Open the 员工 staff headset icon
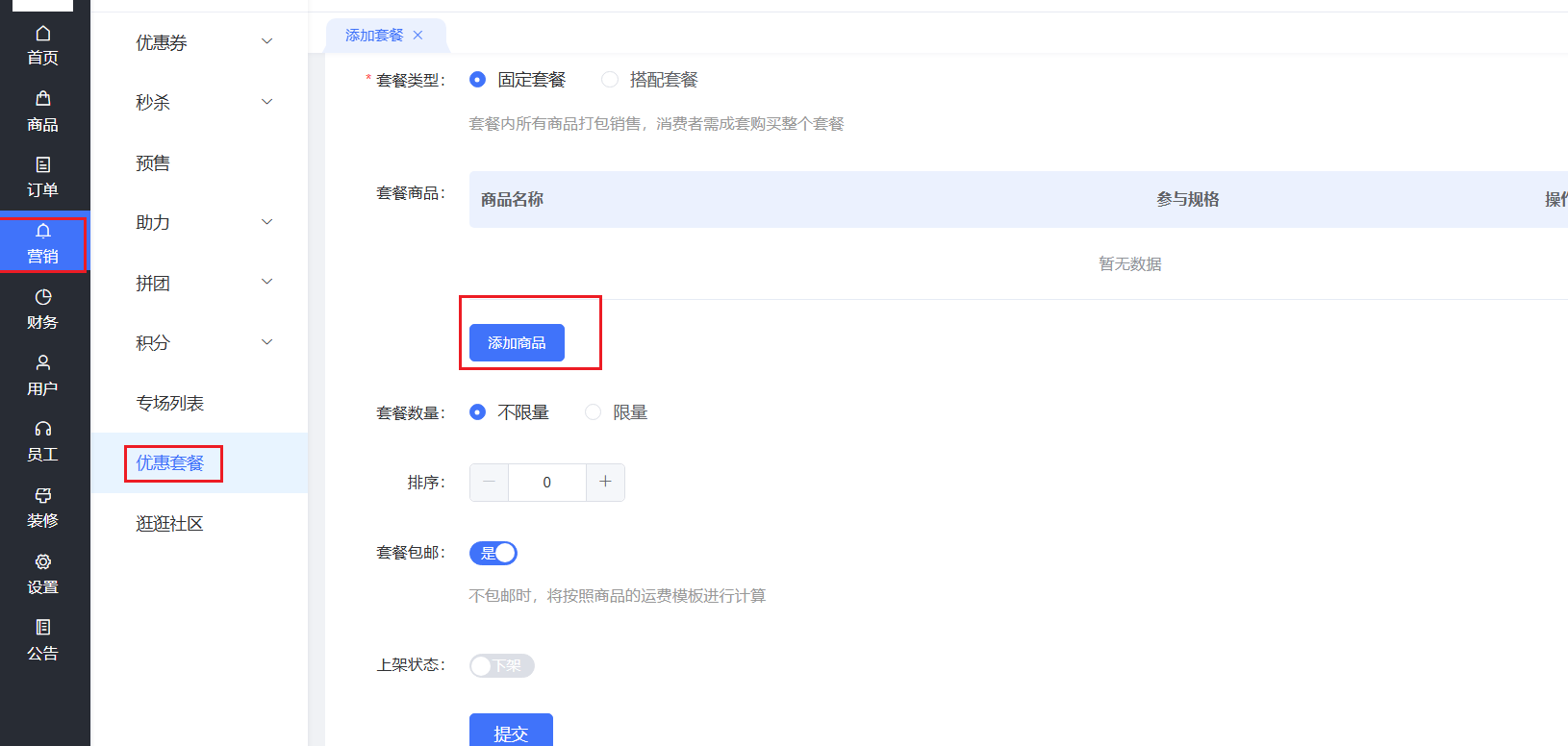The image size is (1568, 746). (43, 429)
